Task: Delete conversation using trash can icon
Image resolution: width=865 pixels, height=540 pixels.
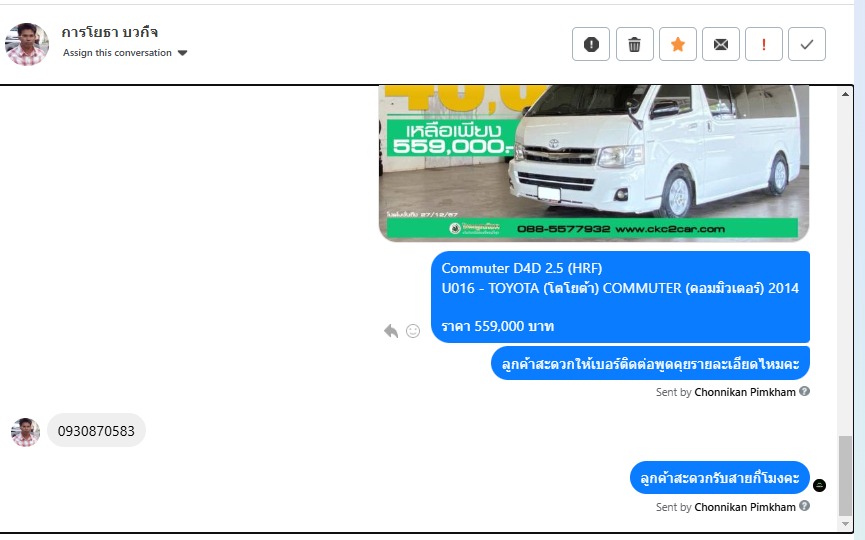Action: click(634, 44)
